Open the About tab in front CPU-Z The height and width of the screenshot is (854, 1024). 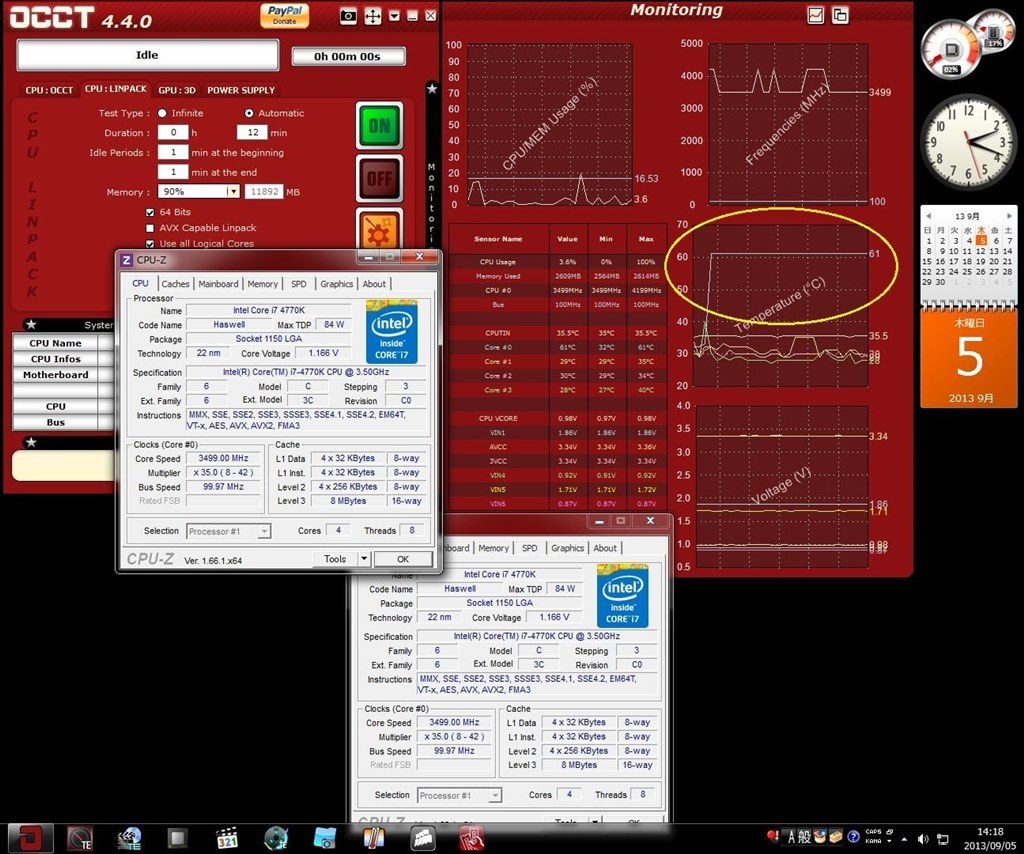coord(374,284)
